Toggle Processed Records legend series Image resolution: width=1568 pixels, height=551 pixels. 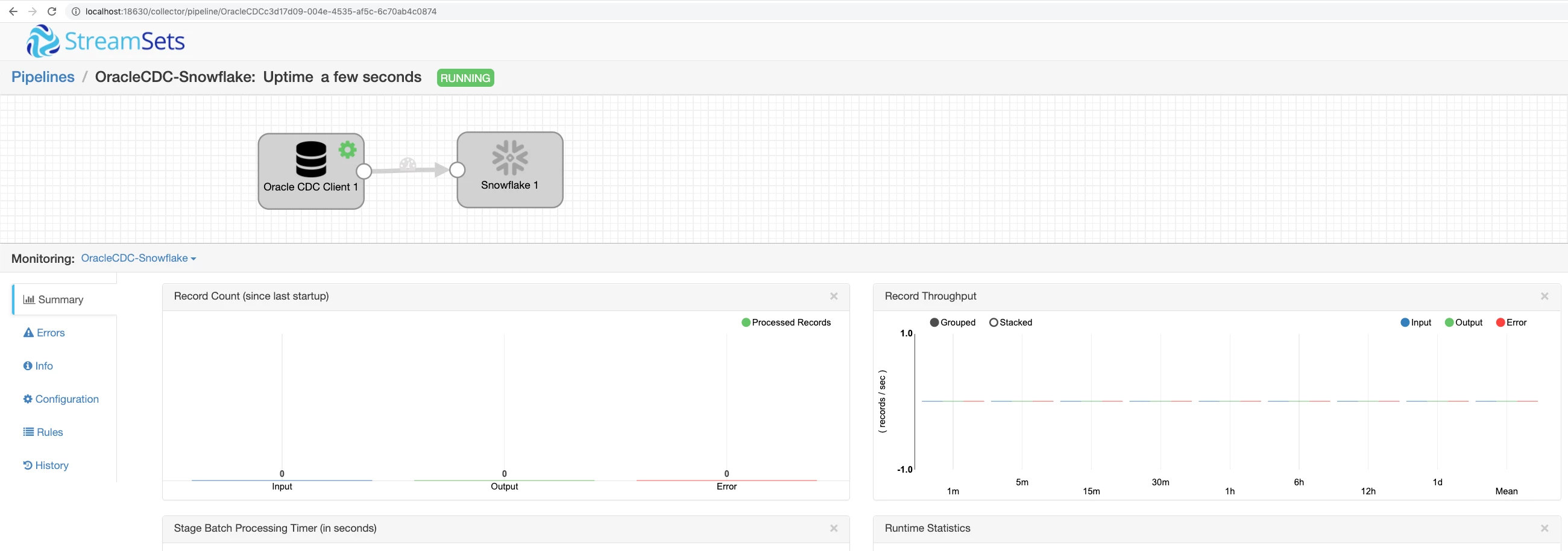click(786, 322)
